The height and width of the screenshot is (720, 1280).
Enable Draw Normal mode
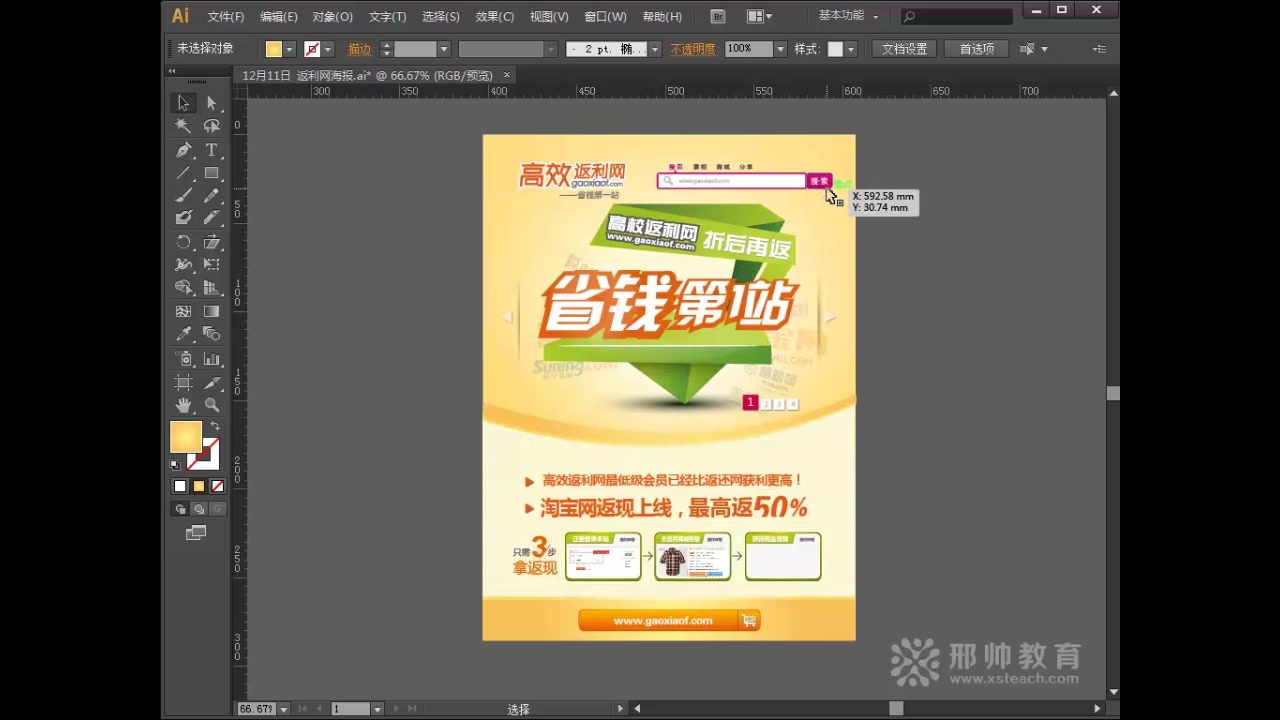180,509
